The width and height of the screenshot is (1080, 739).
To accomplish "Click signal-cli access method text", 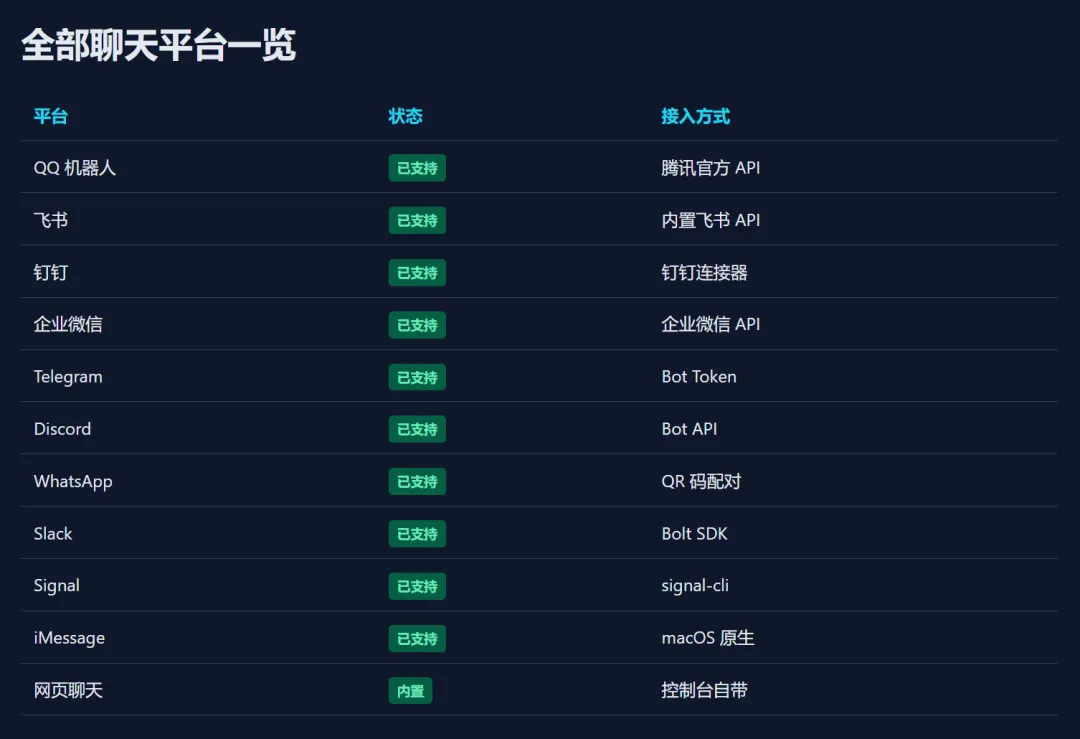I will [x=695, y=586].
